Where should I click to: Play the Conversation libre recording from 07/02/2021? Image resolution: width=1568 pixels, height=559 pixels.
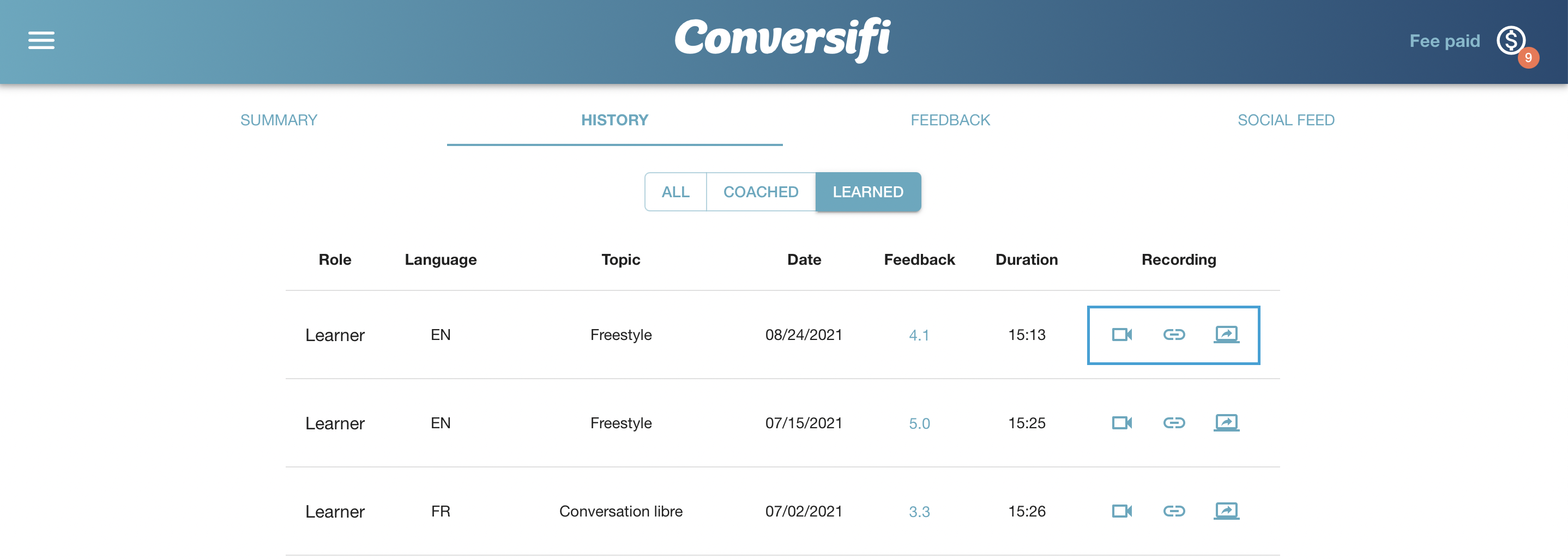pyautogui.click(x=1122, y=511)
